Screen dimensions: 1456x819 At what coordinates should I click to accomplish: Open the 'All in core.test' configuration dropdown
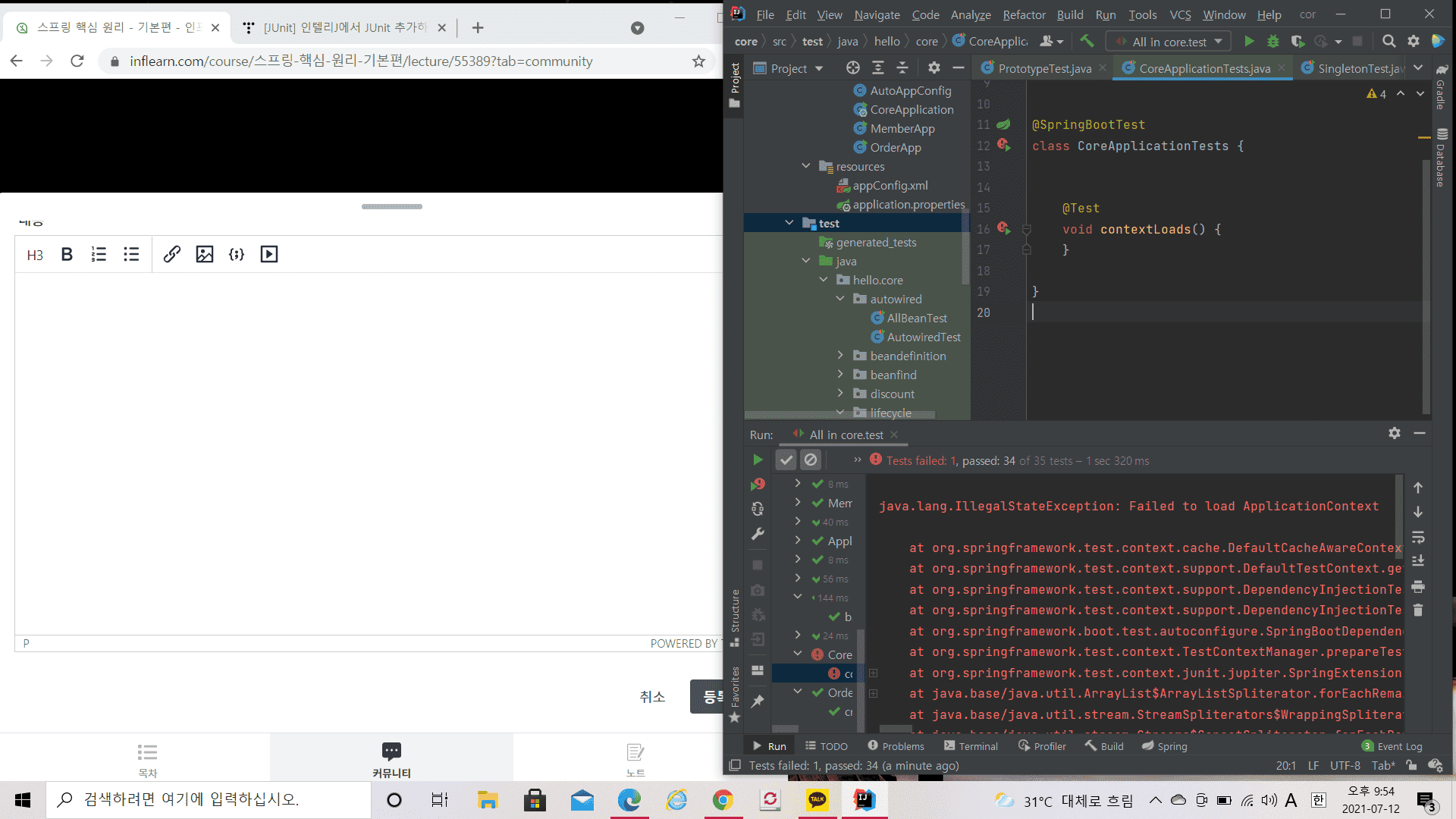(1168, 42)
